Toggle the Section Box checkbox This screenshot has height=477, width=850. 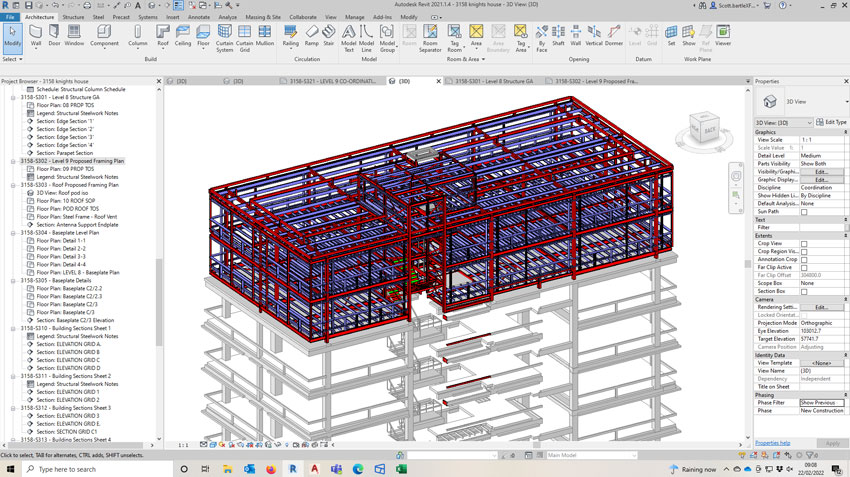(x=804, y=291)
